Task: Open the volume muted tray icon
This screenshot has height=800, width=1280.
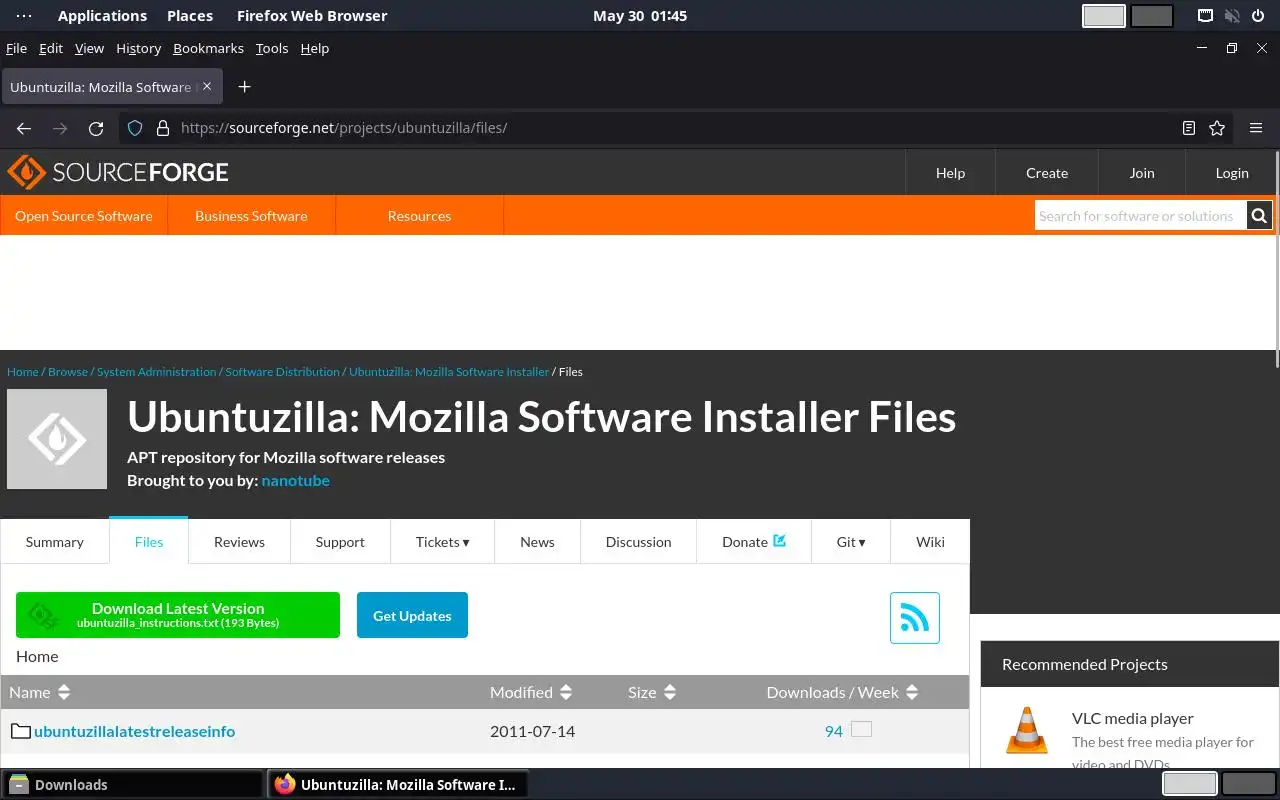Action: 1232,16
